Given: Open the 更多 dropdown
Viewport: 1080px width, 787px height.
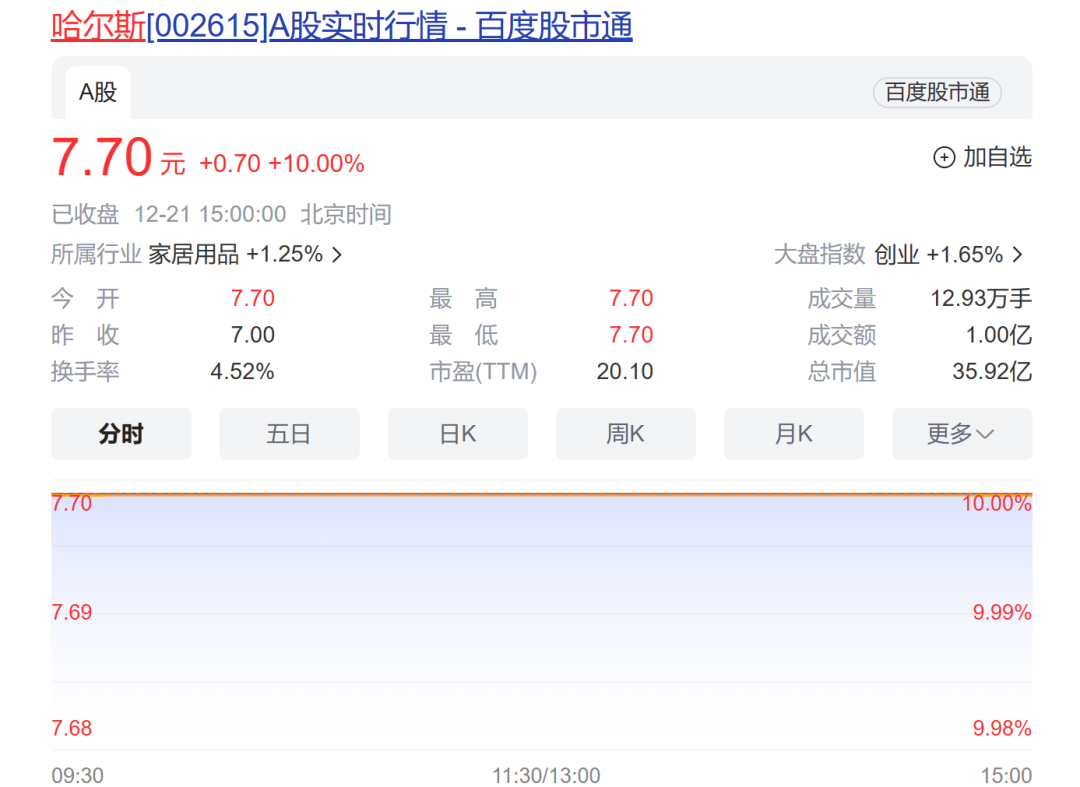Looking at the screenshot, I should 962,434.
